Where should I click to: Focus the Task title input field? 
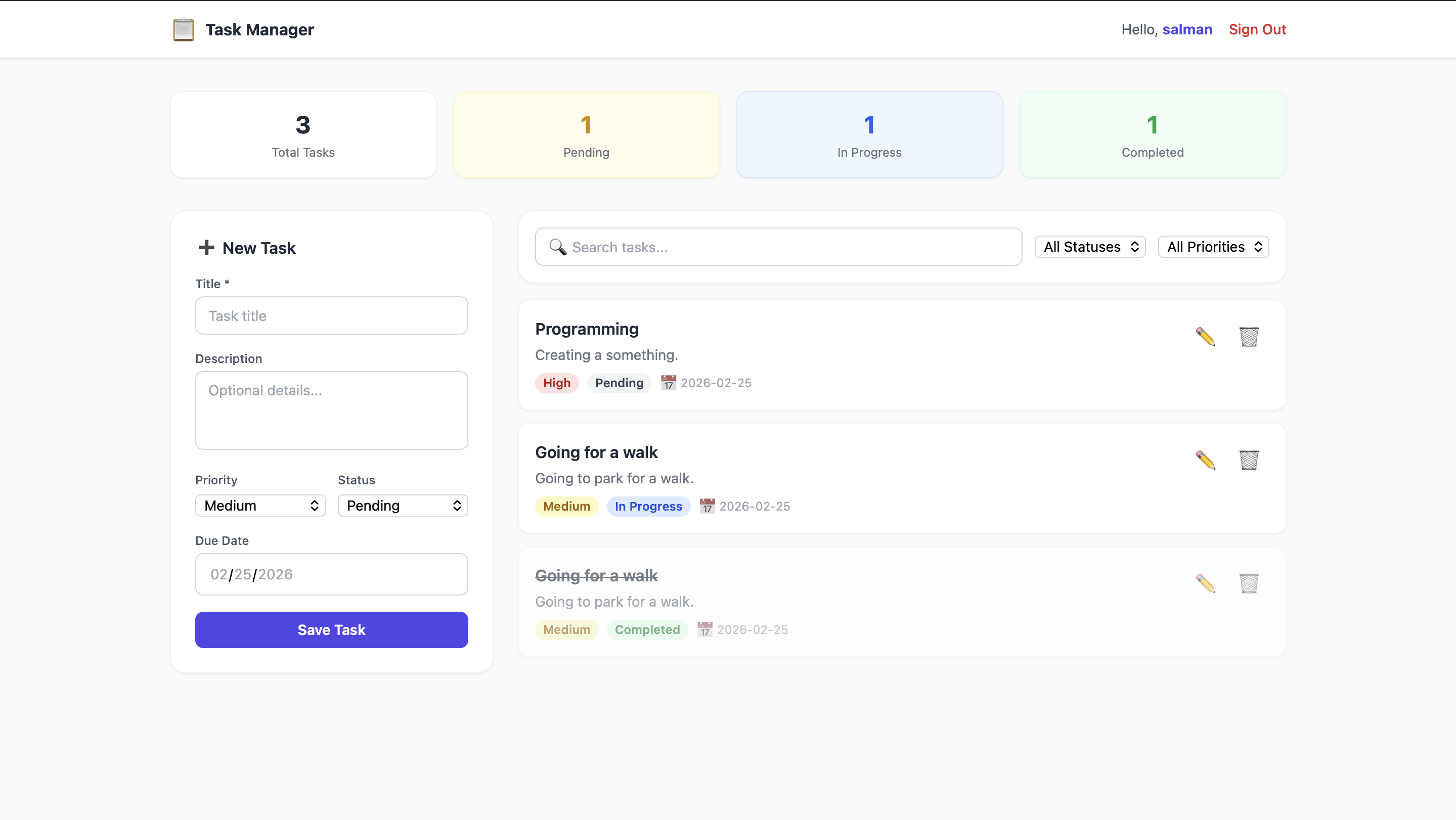pyautogui.click(x=331, y=315)
